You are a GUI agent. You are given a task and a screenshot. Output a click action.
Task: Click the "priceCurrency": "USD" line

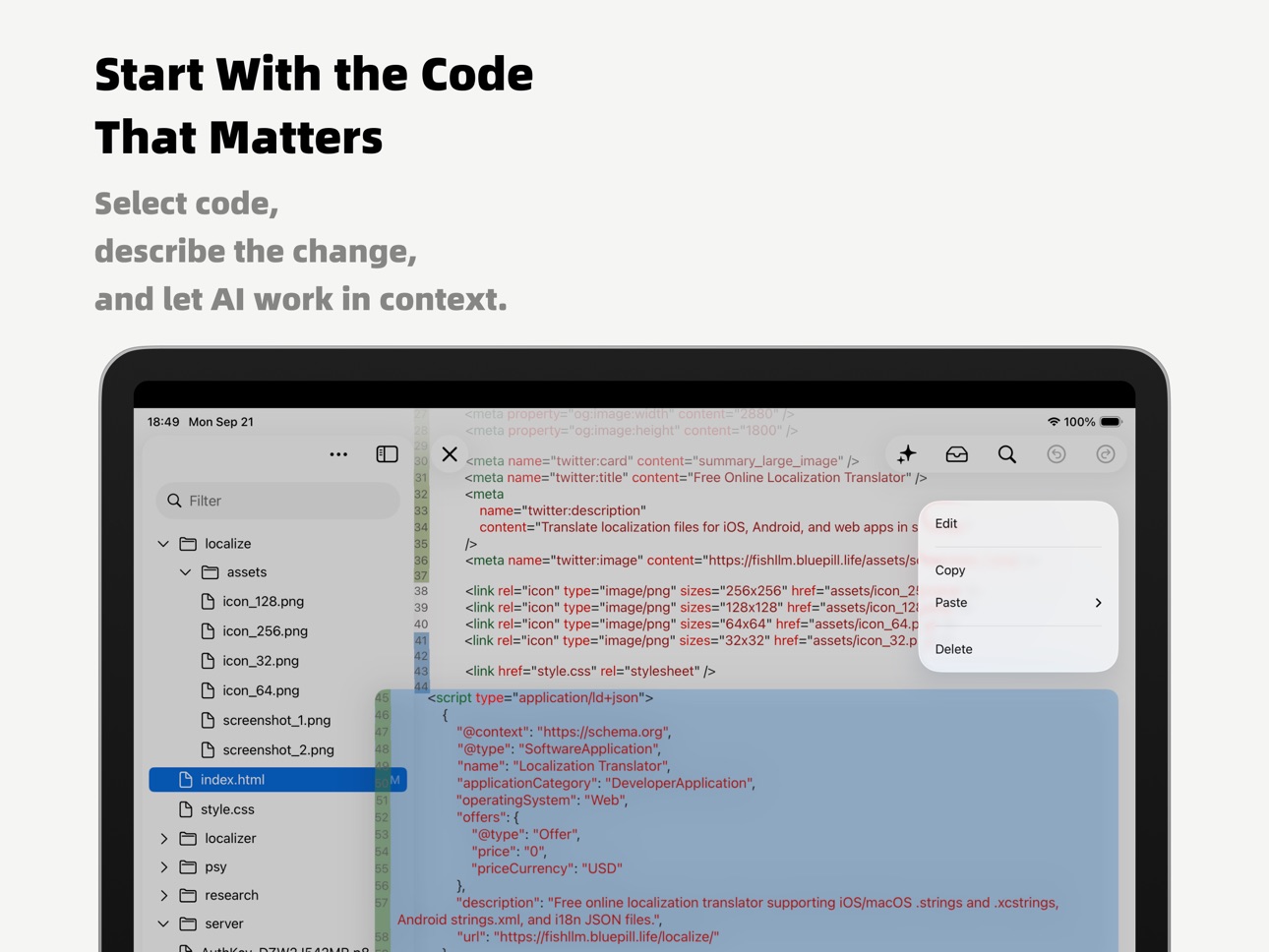point(547,868)
